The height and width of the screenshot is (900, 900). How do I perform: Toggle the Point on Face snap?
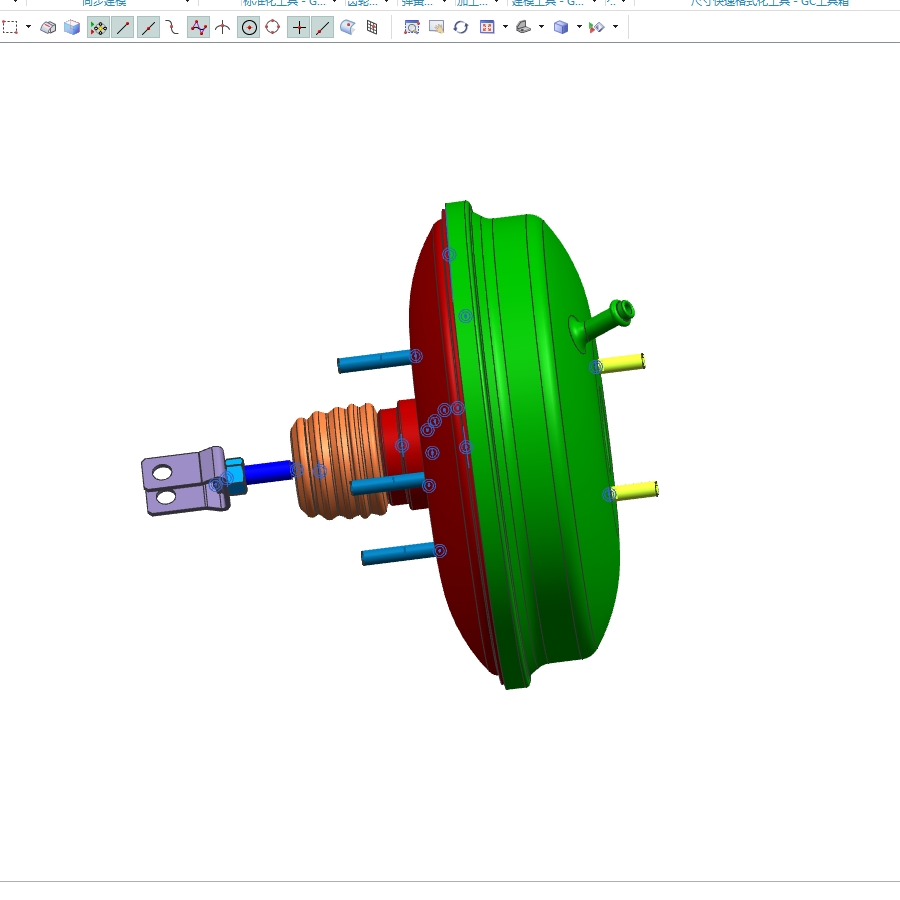click(348, 27)
